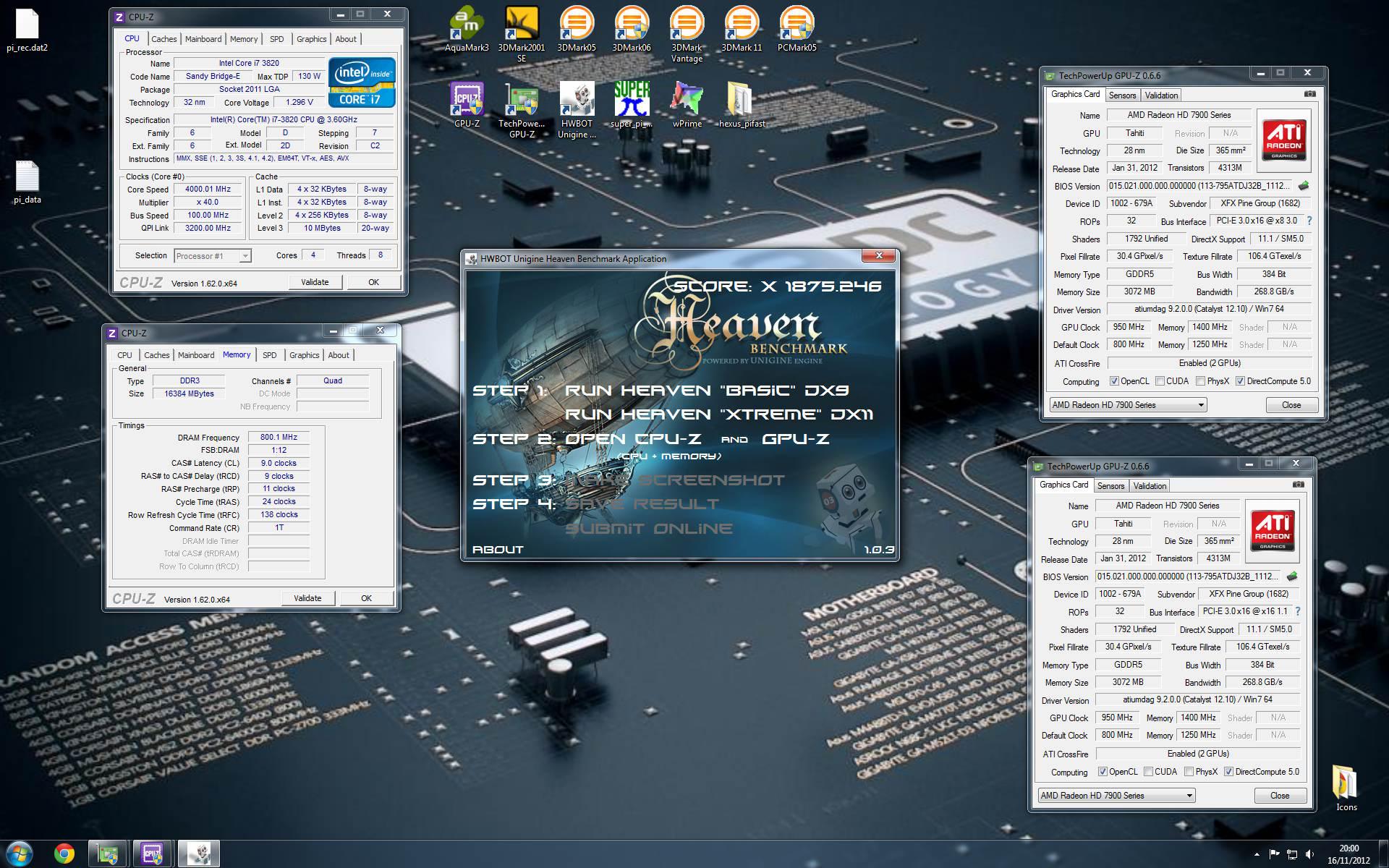
Task: Open the Windows Start menu
Action: (20, 854)
